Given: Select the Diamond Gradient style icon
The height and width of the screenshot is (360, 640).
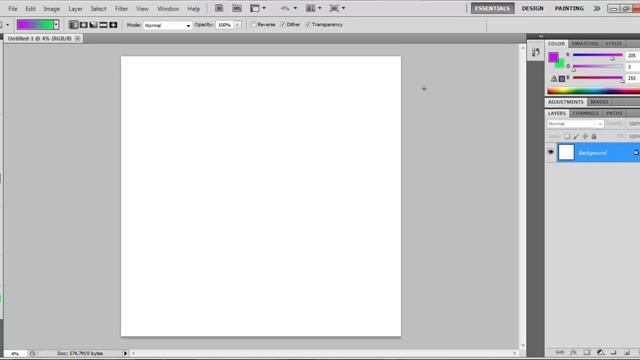Looking at the screenshot, I should tap(113, 25).
